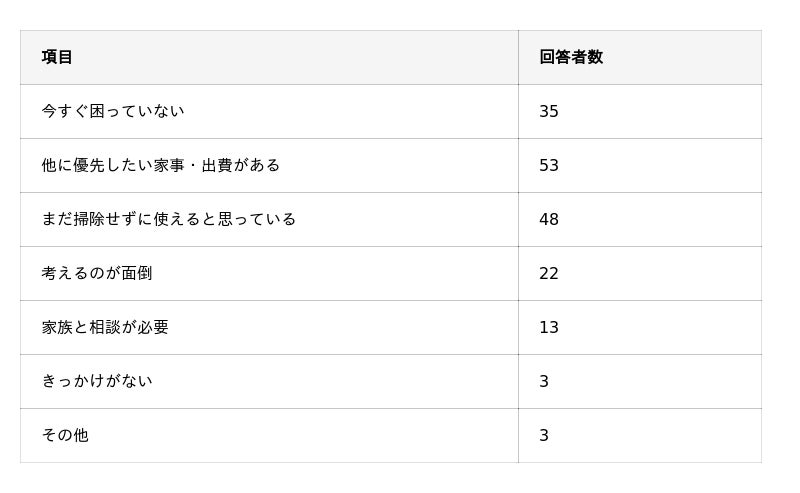Select the 家族と相談が必要 cell
The width and height of the screenshot is (800, 493).
point(105,327)
